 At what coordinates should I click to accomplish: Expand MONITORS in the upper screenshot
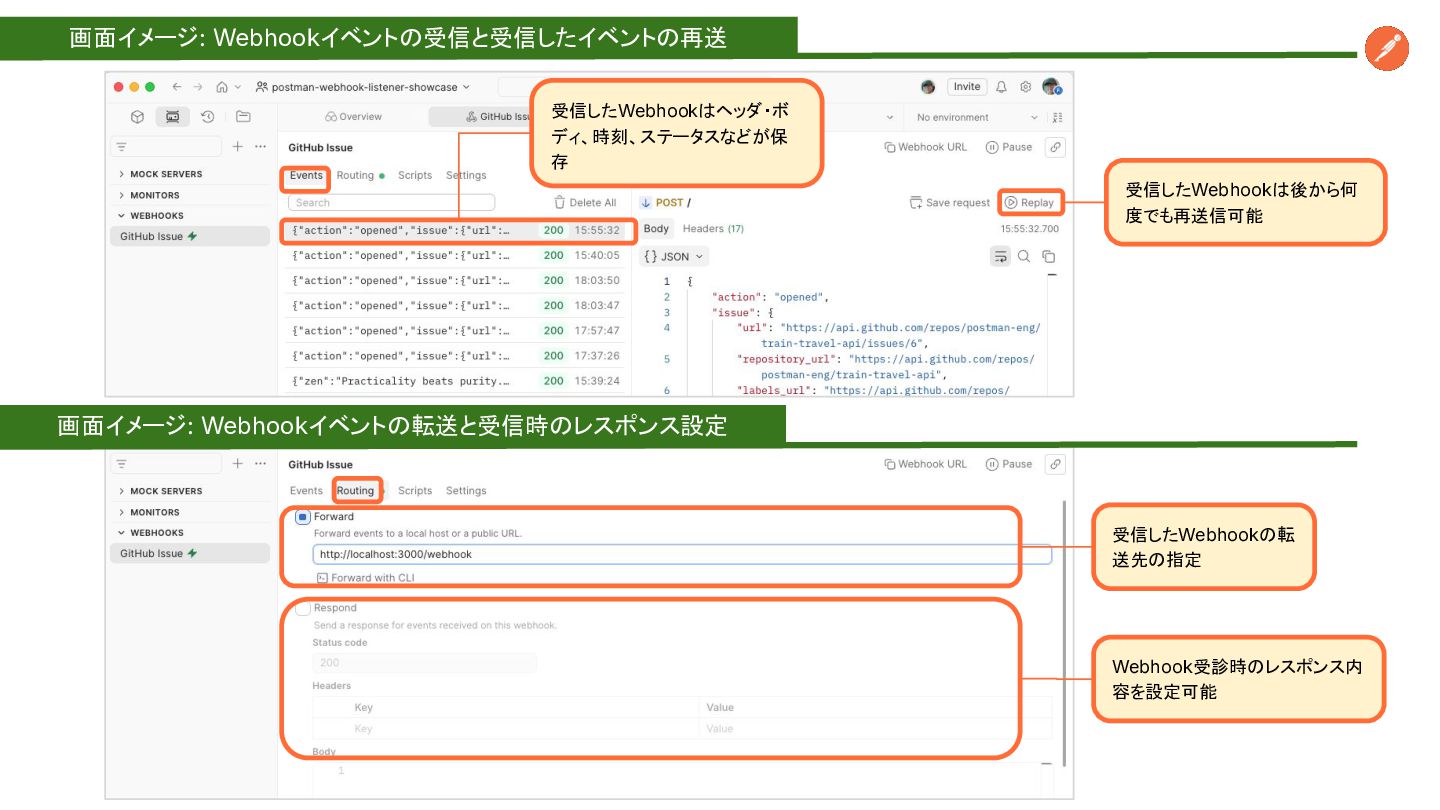click(149, 195)
